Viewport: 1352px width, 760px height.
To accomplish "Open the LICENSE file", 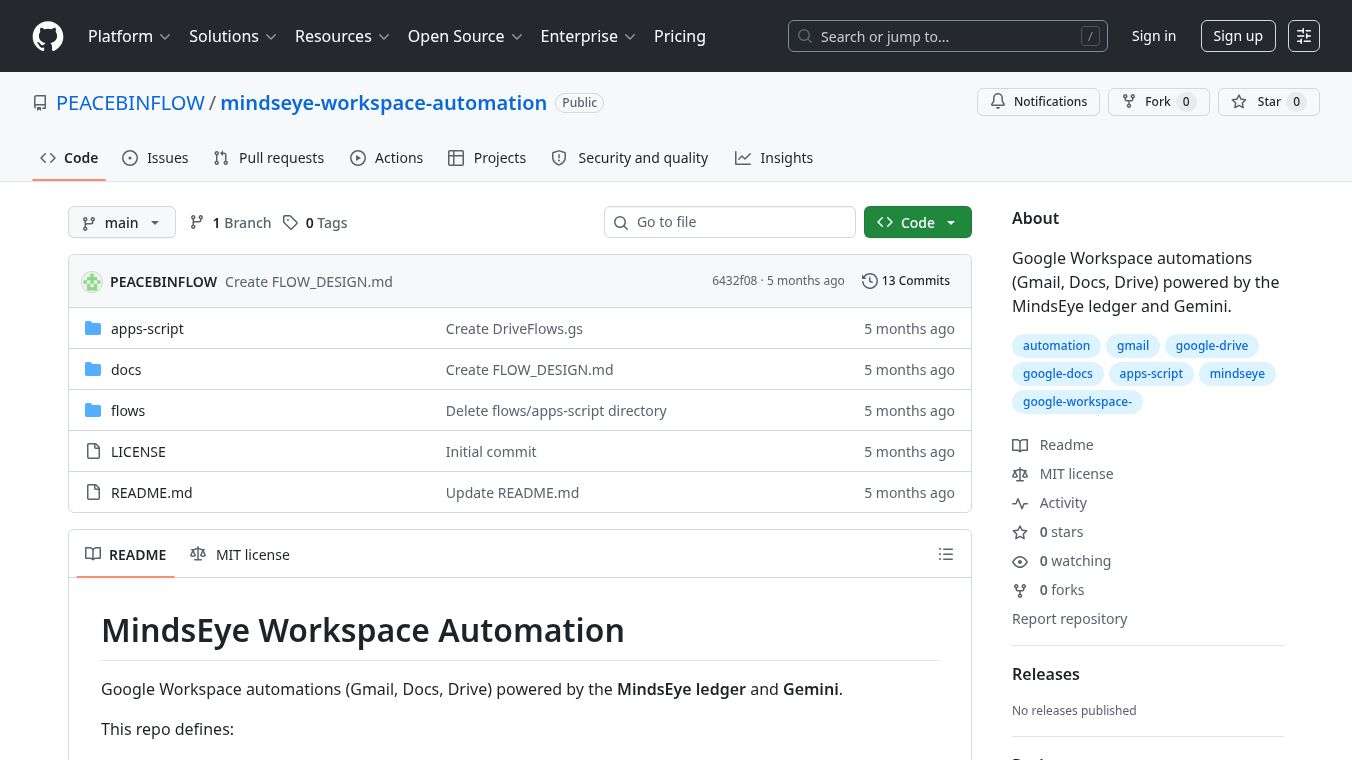I will pyautogui.click(x=138, y=452).
